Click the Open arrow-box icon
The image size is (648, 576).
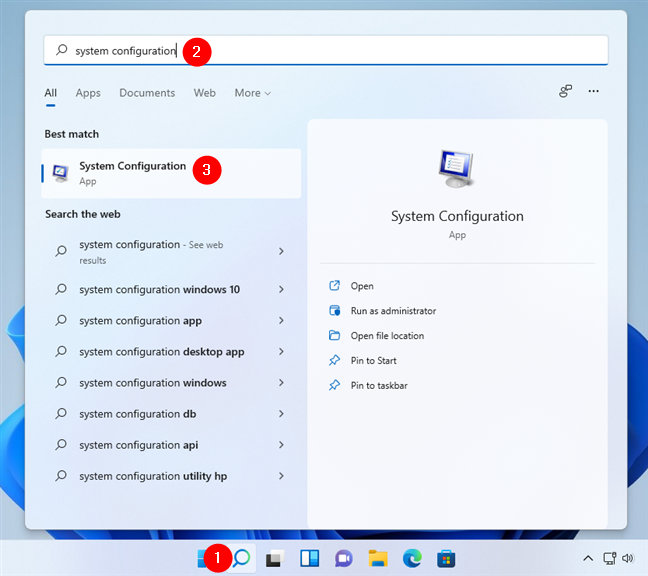[334, 286]
